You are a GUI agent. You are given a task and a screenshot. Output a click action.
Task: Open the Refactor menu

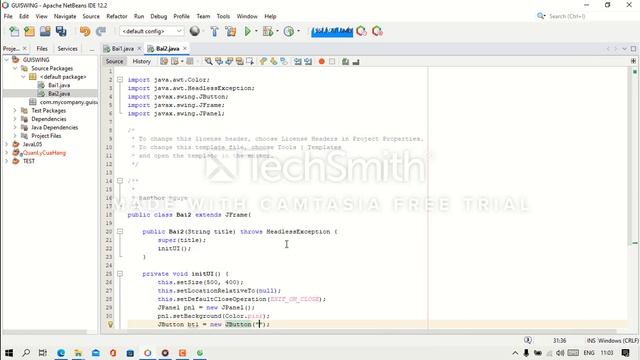click(x=117, y=16)
